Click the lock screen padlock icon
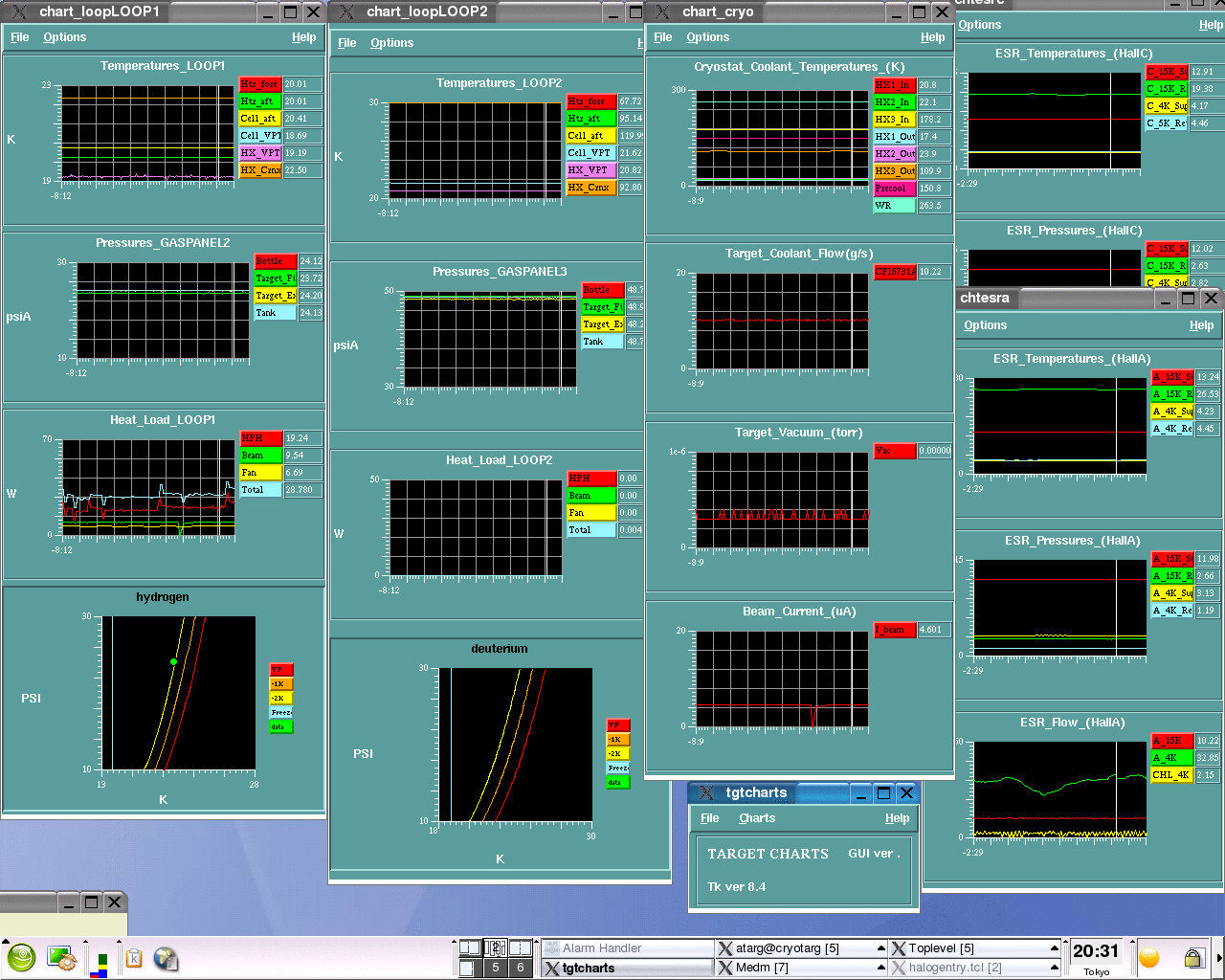The height and width of the screenshot is (980, 1225). tap(1193, 958)
